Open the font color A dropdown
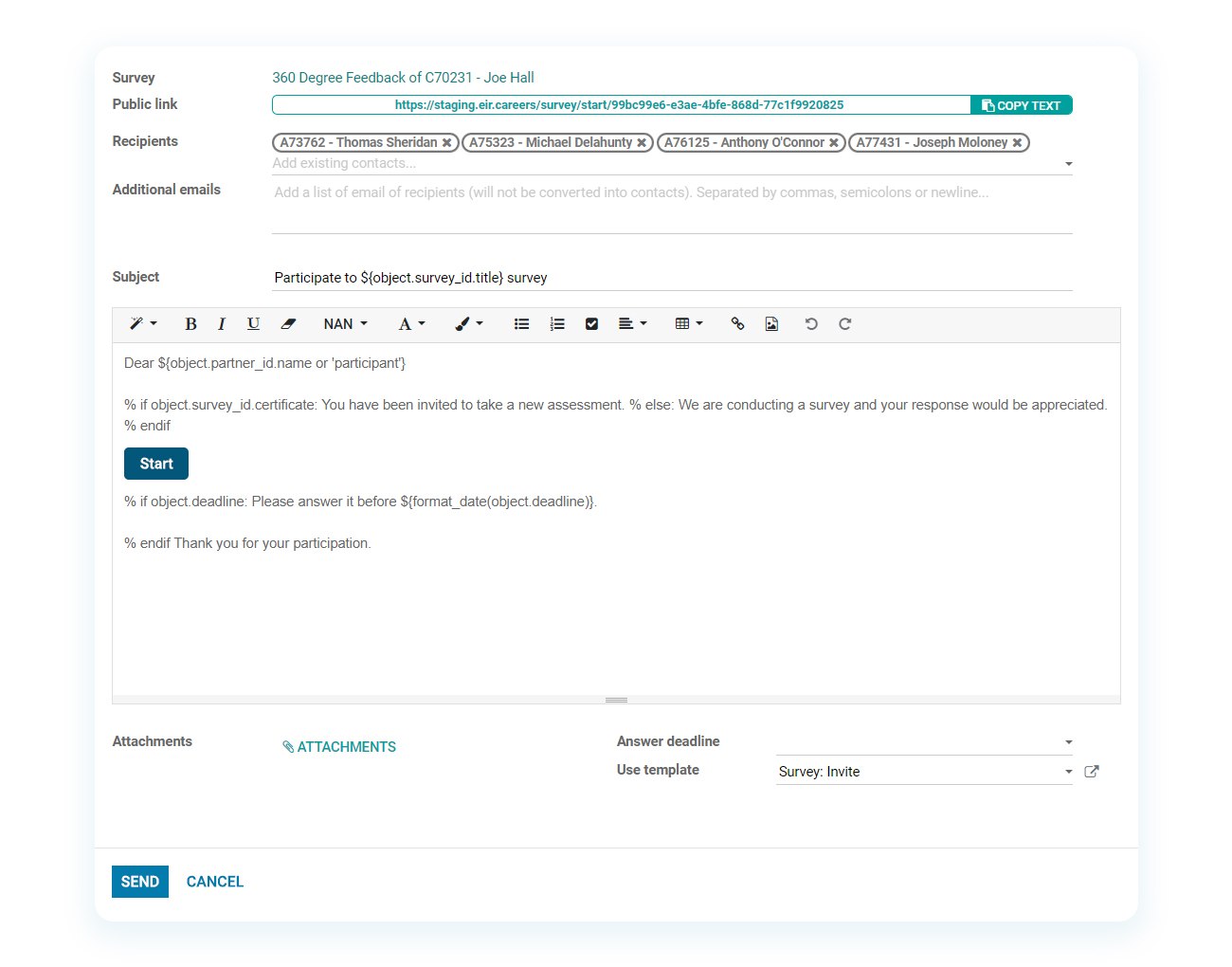 (411, 324)
